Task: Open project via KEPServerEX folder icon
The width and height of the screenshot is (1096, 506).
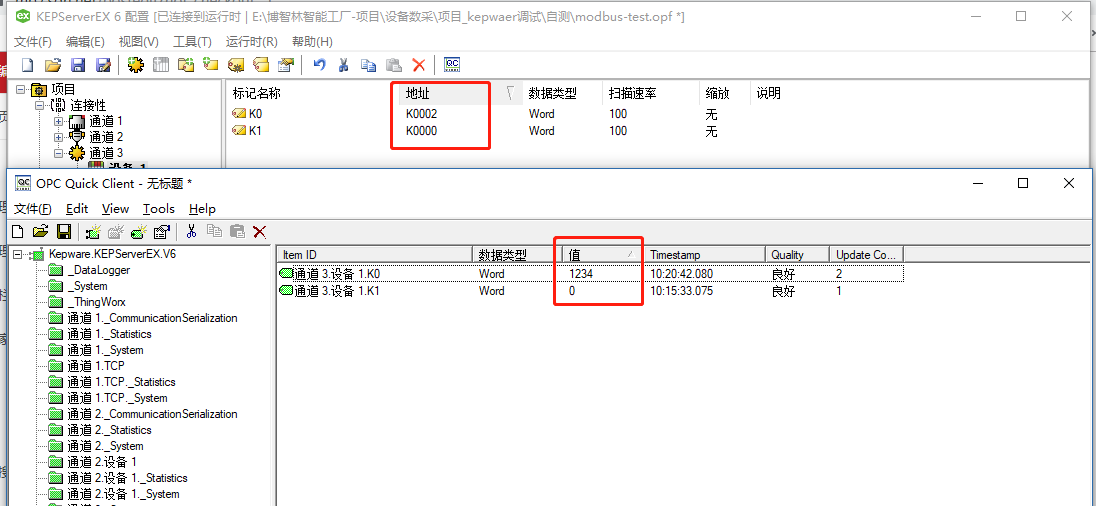Action: [53, 65]
